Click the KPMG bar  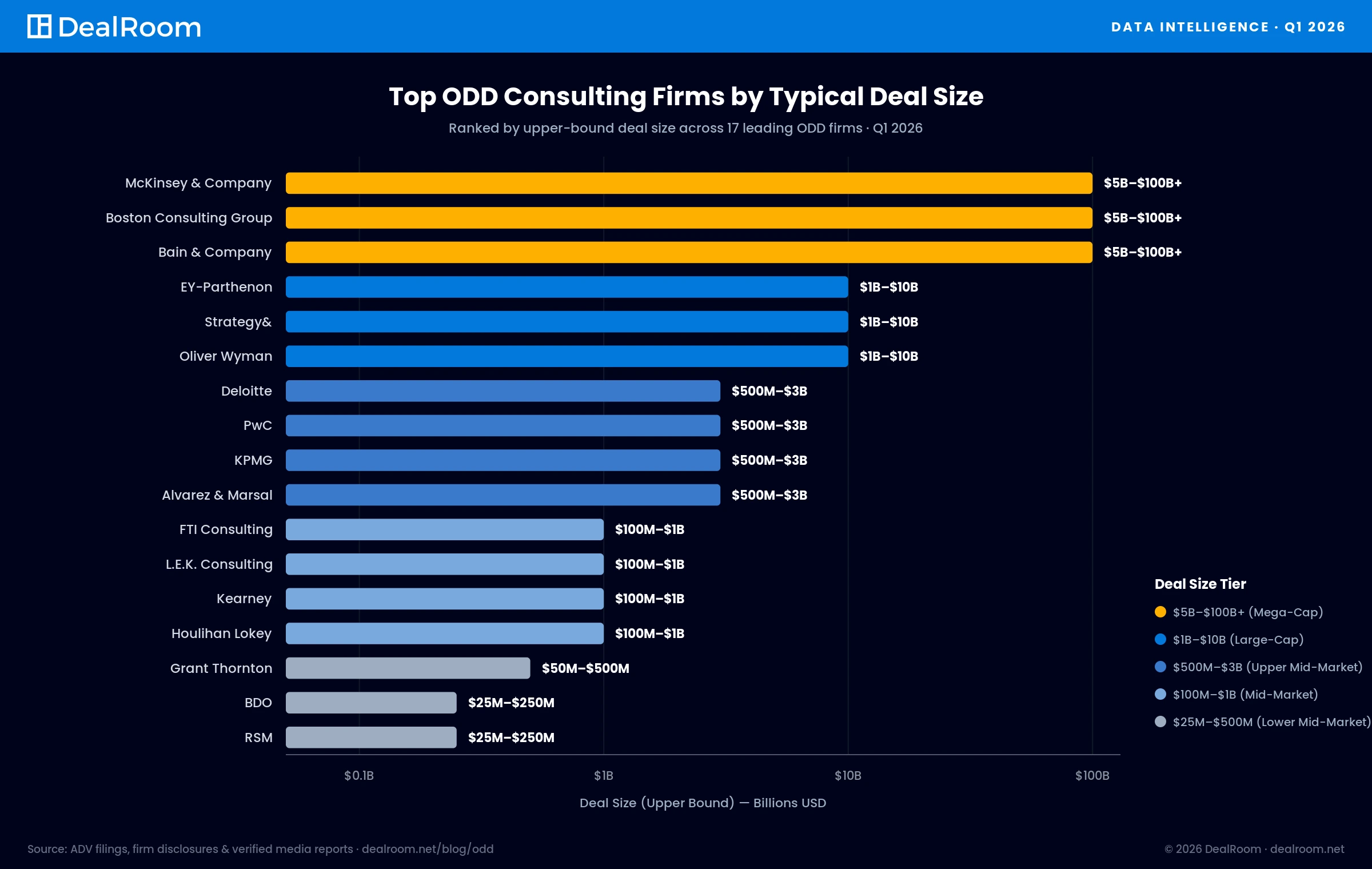point(503,460)
